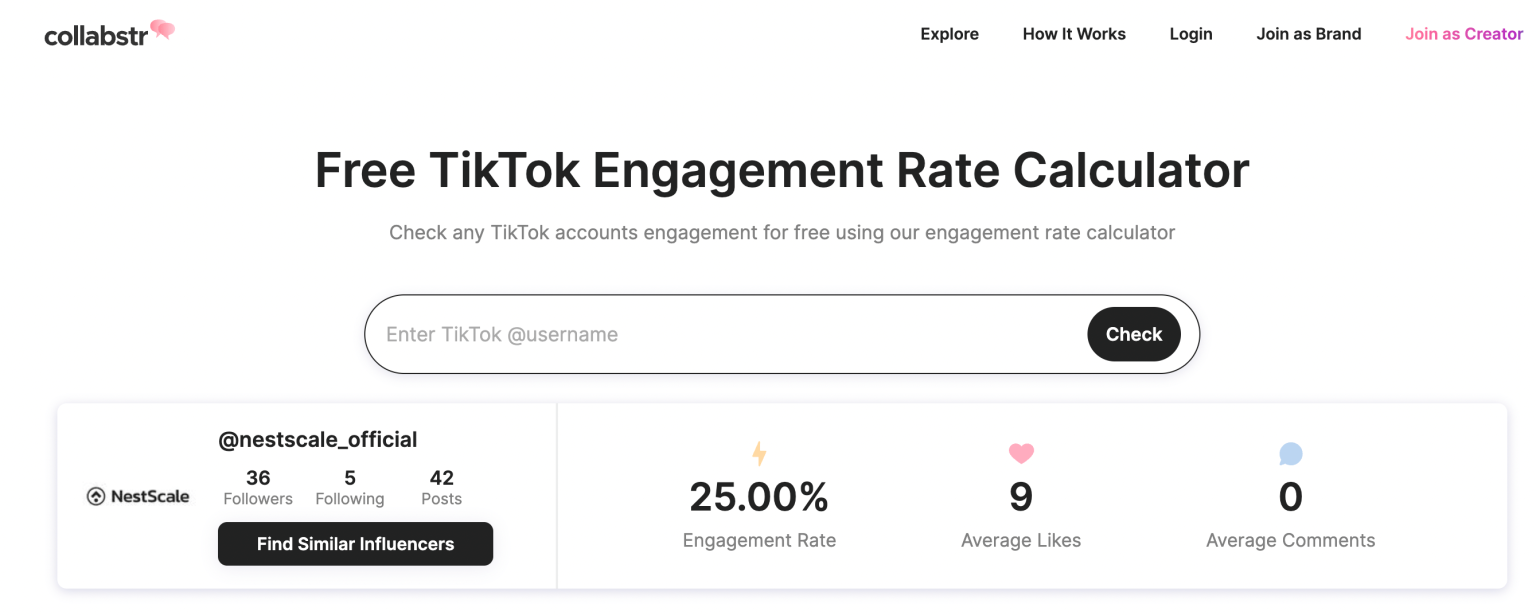
Task: Click the Average Comments count of 0
Action: click(x=1290, y=497)
